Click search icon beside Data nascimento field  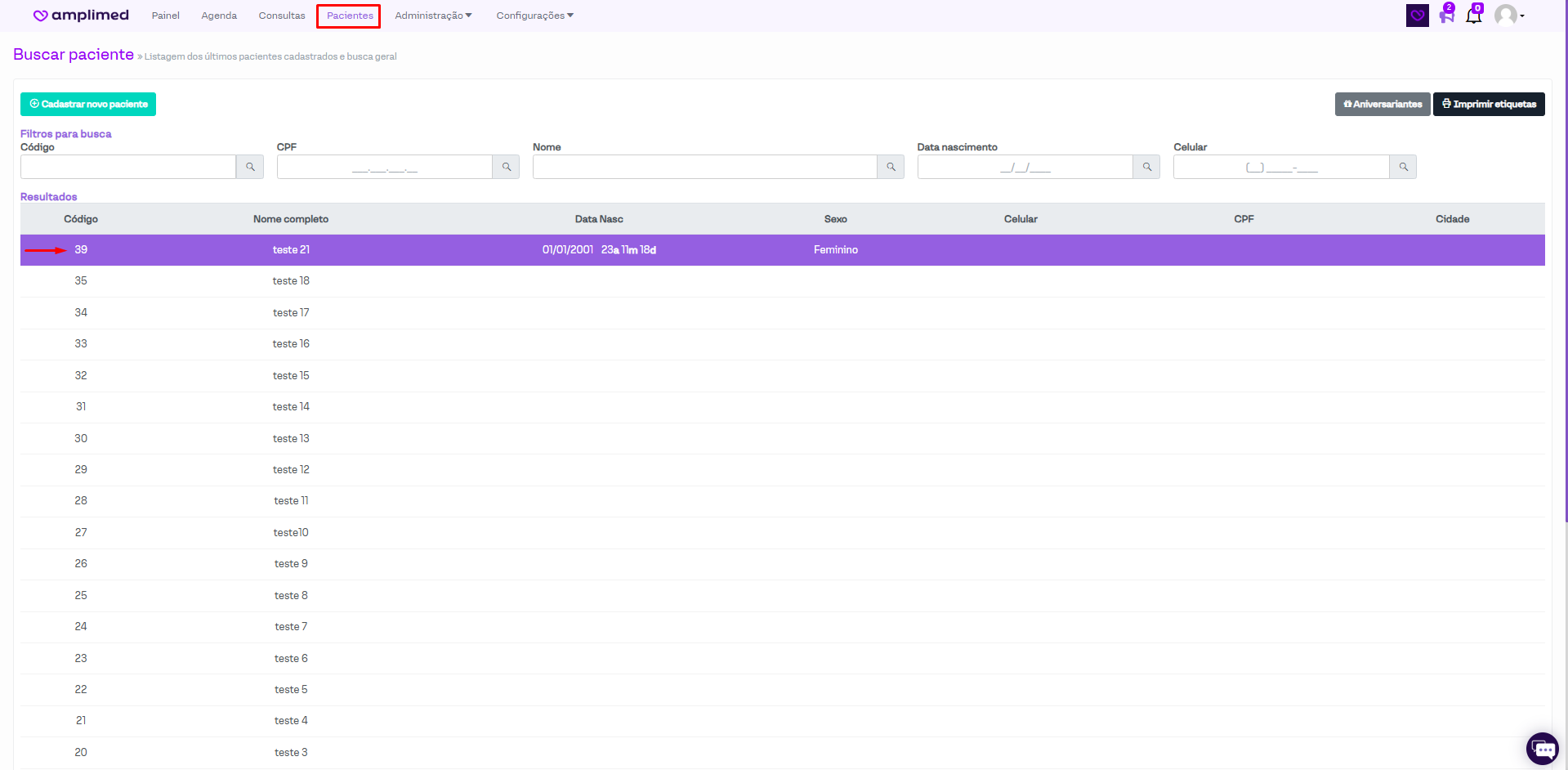click(x=1146, y=167)
